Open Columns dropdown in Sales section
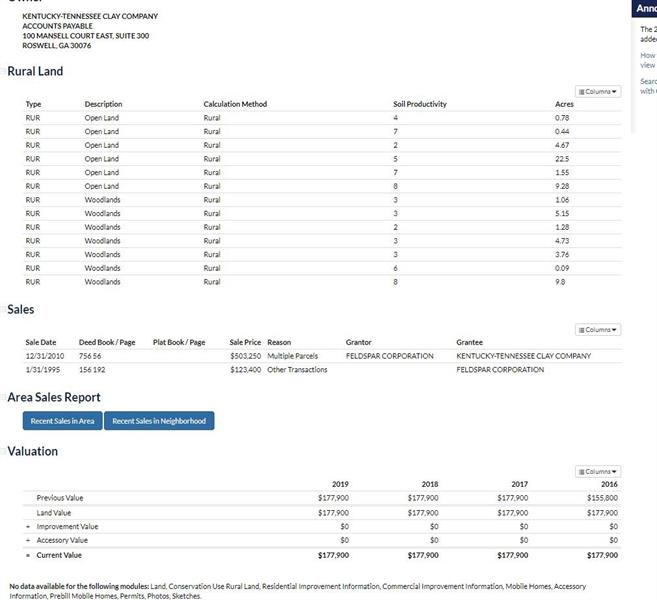657x600 pixels. pyautogui.click(x=598, y=330)
